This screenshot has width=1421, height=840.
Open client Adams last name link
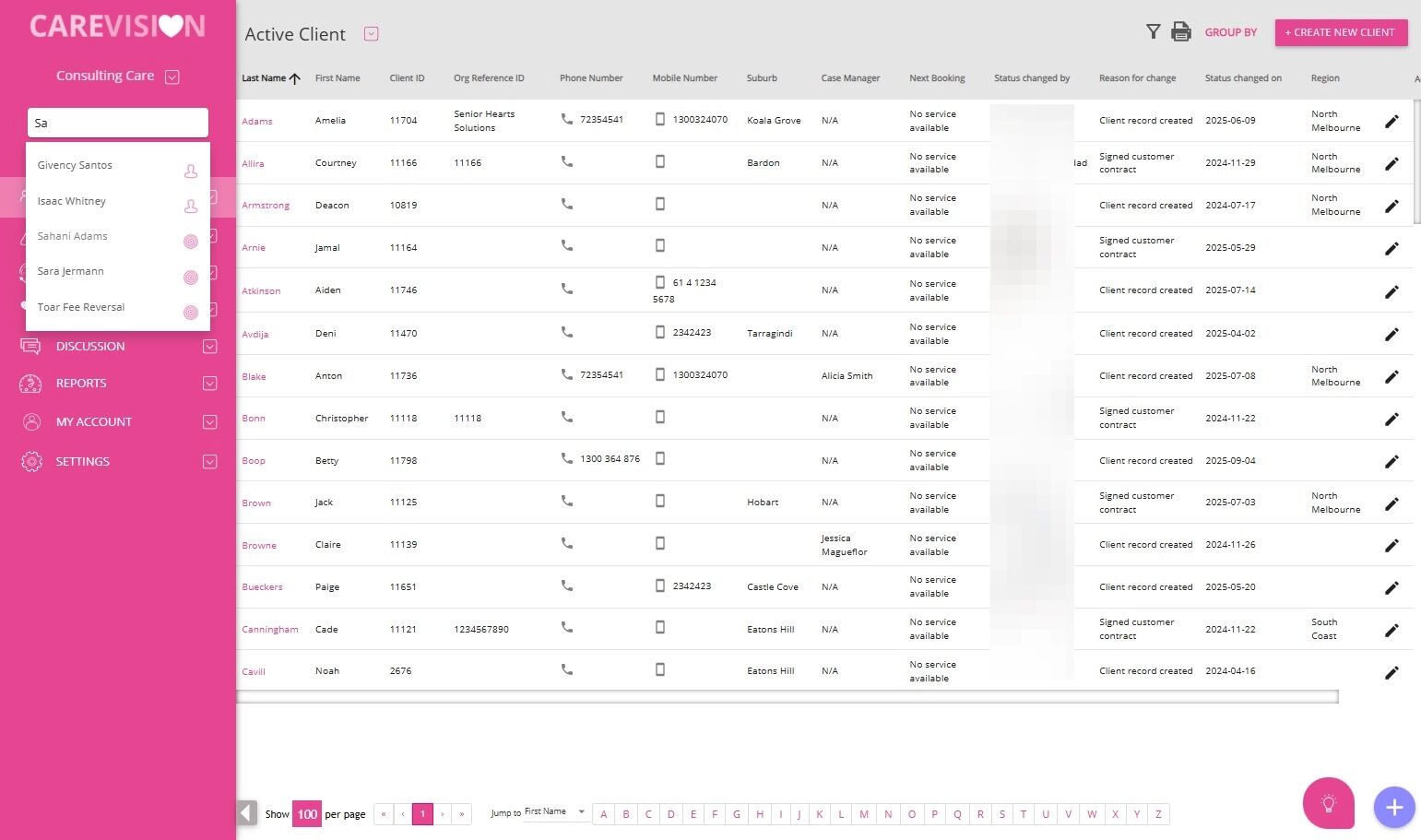(x=257, y=122)
